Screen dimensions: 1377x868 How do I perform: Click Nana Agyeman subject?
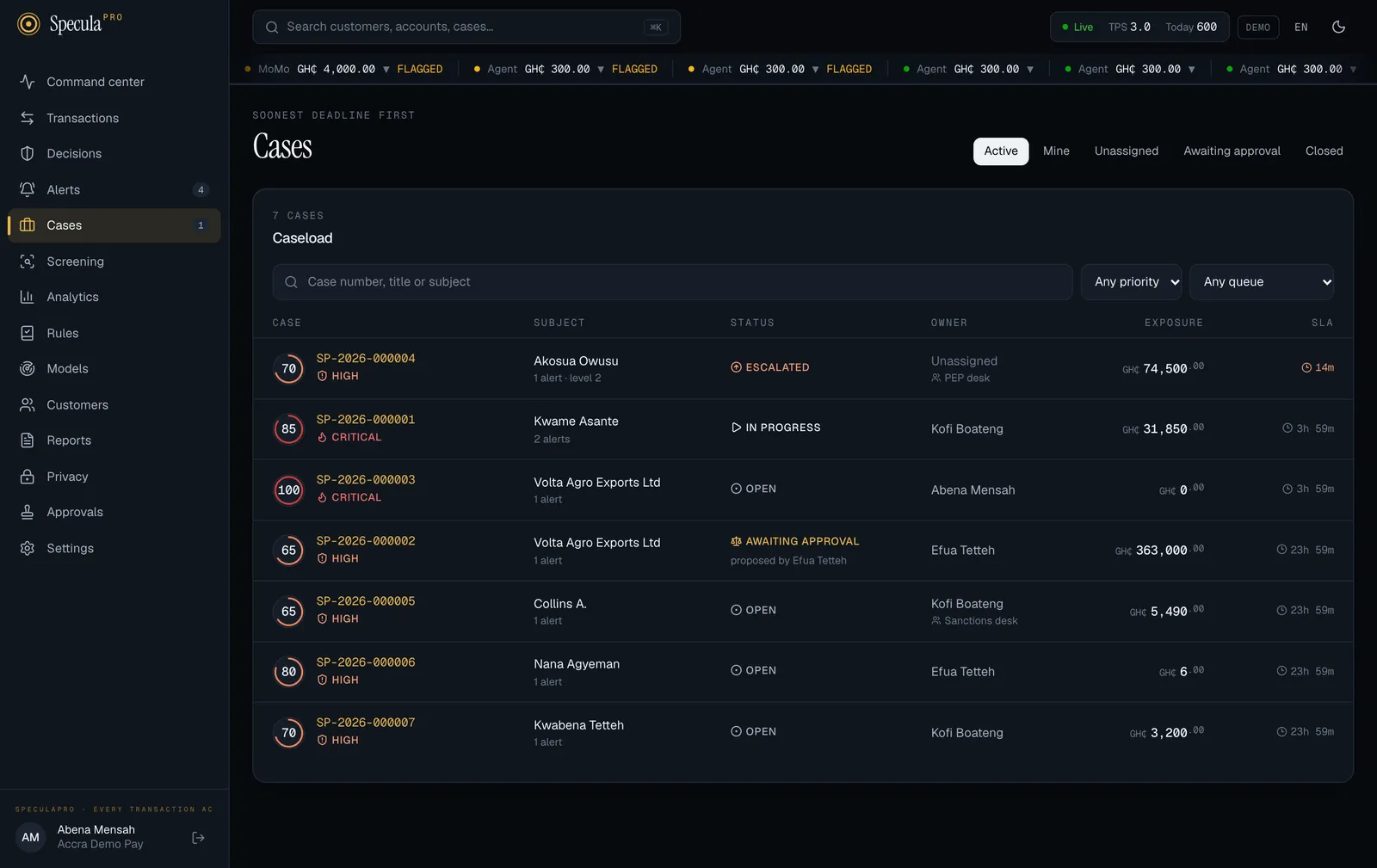[x=577, y=664]
